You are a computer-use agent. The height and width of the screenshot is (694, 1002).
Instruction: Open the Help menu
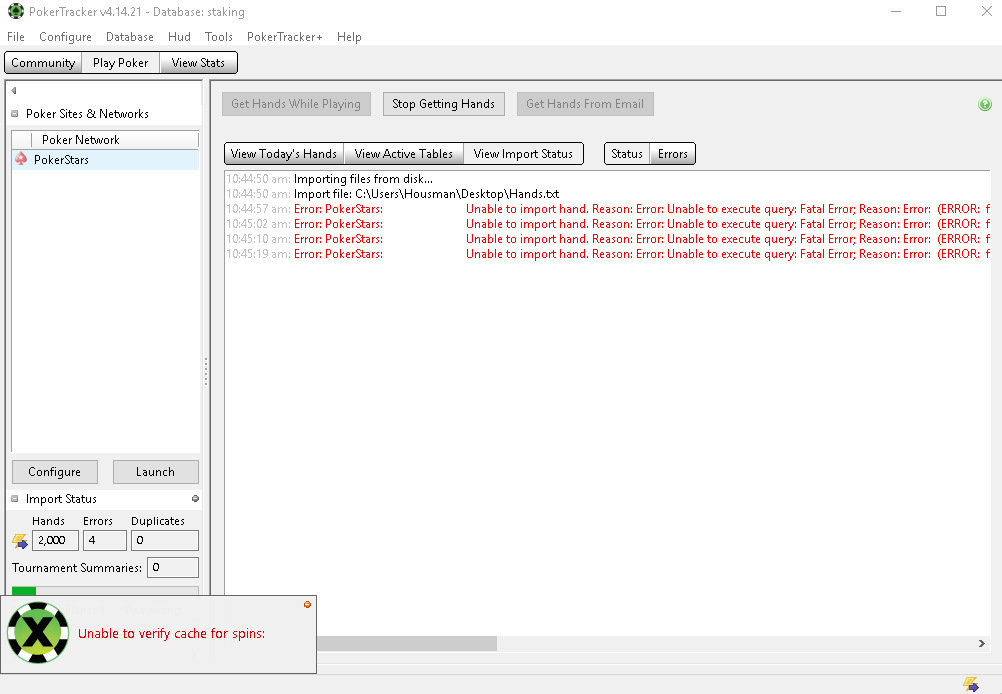pos(349,37)
